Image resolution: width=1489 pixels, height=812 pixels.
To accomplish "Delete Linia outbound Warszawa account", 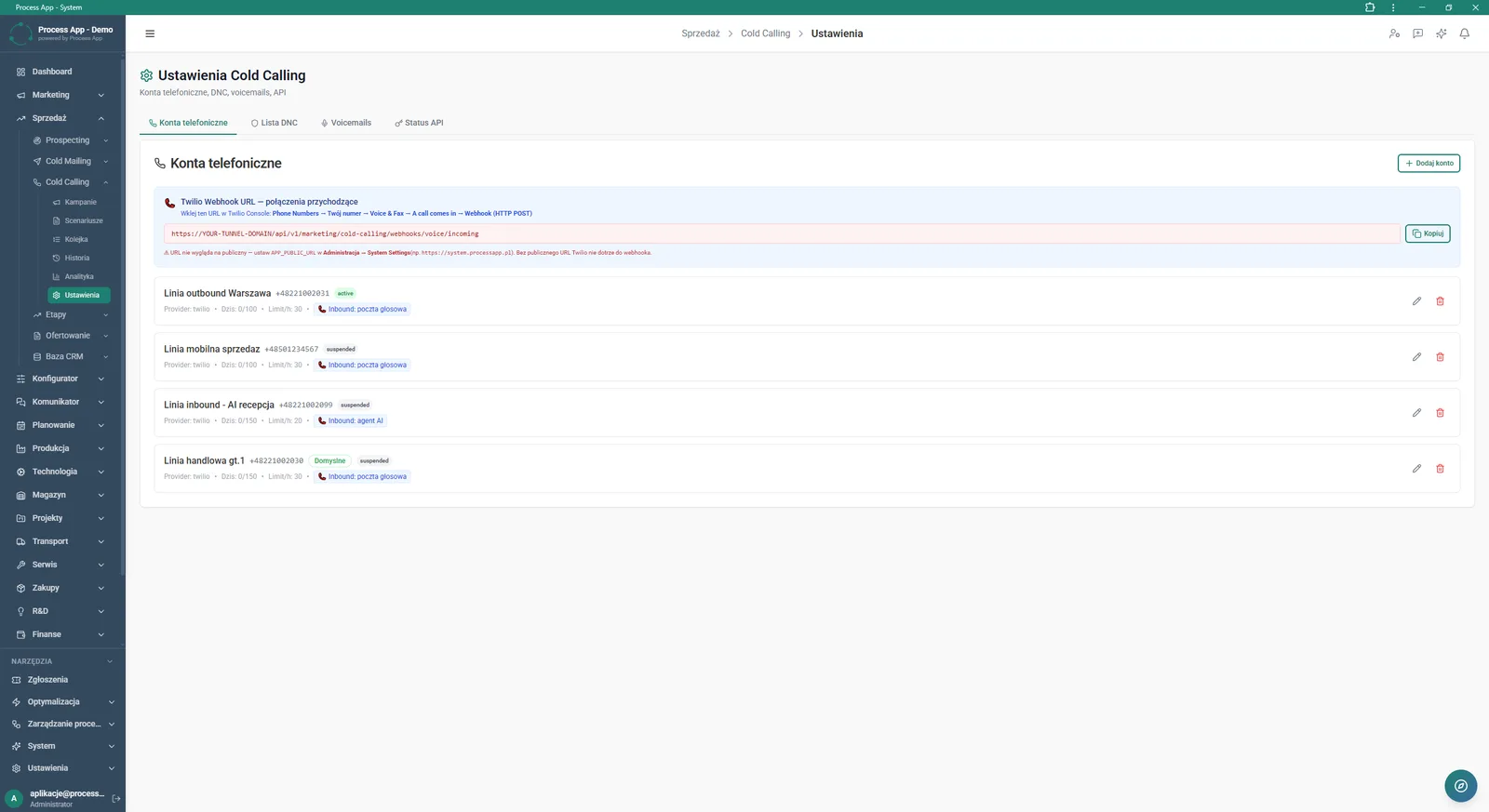I will pos(1440,301).
